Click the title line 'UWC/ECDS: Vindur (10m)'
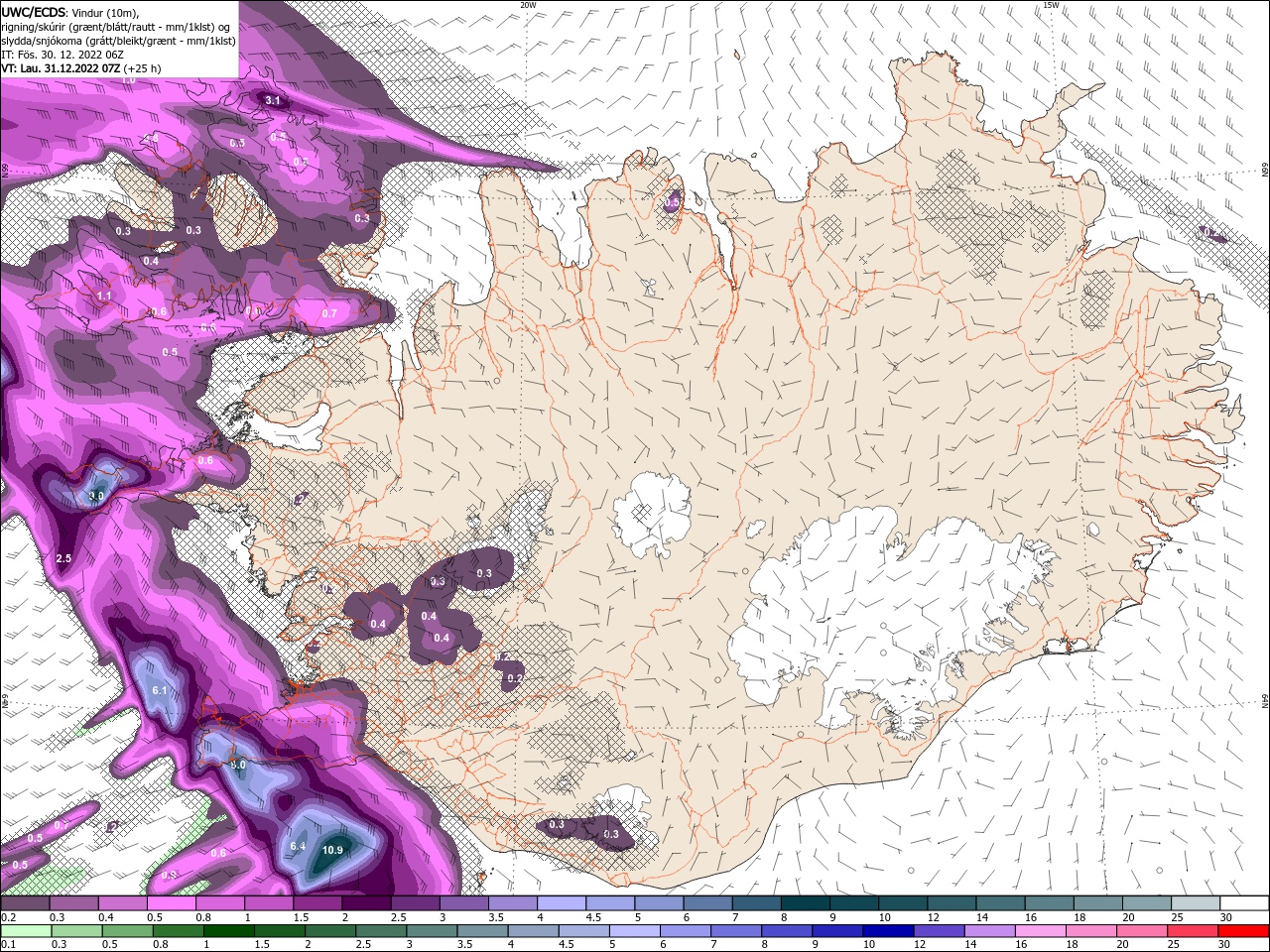1270x952 pixels. pos(71,12)
